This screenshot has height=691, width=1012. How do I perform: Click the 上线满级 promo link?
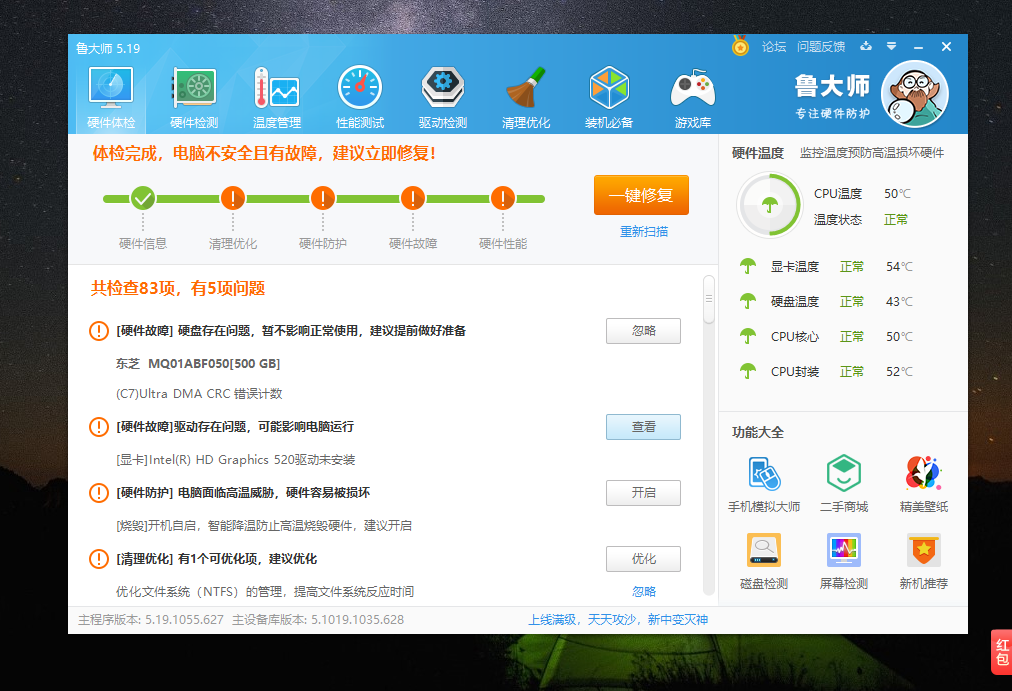pos(618,620)
